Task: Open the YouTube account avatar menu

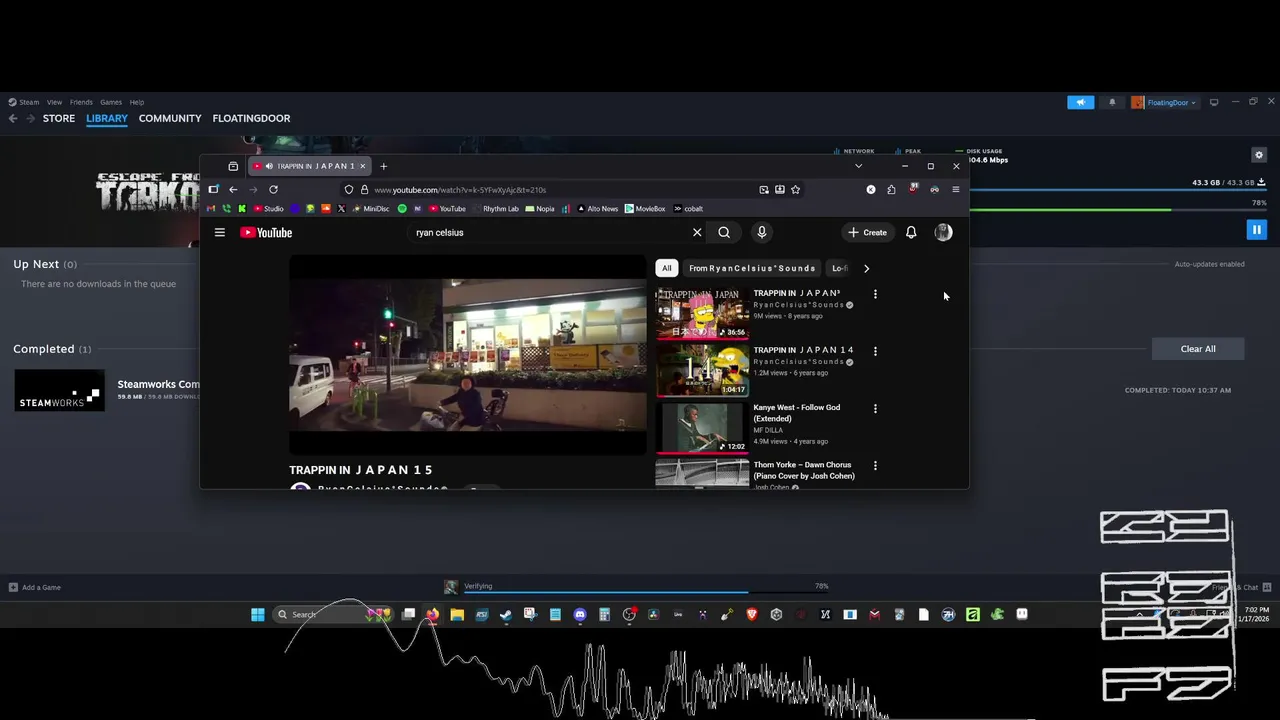Action: [x=943, y=232]
